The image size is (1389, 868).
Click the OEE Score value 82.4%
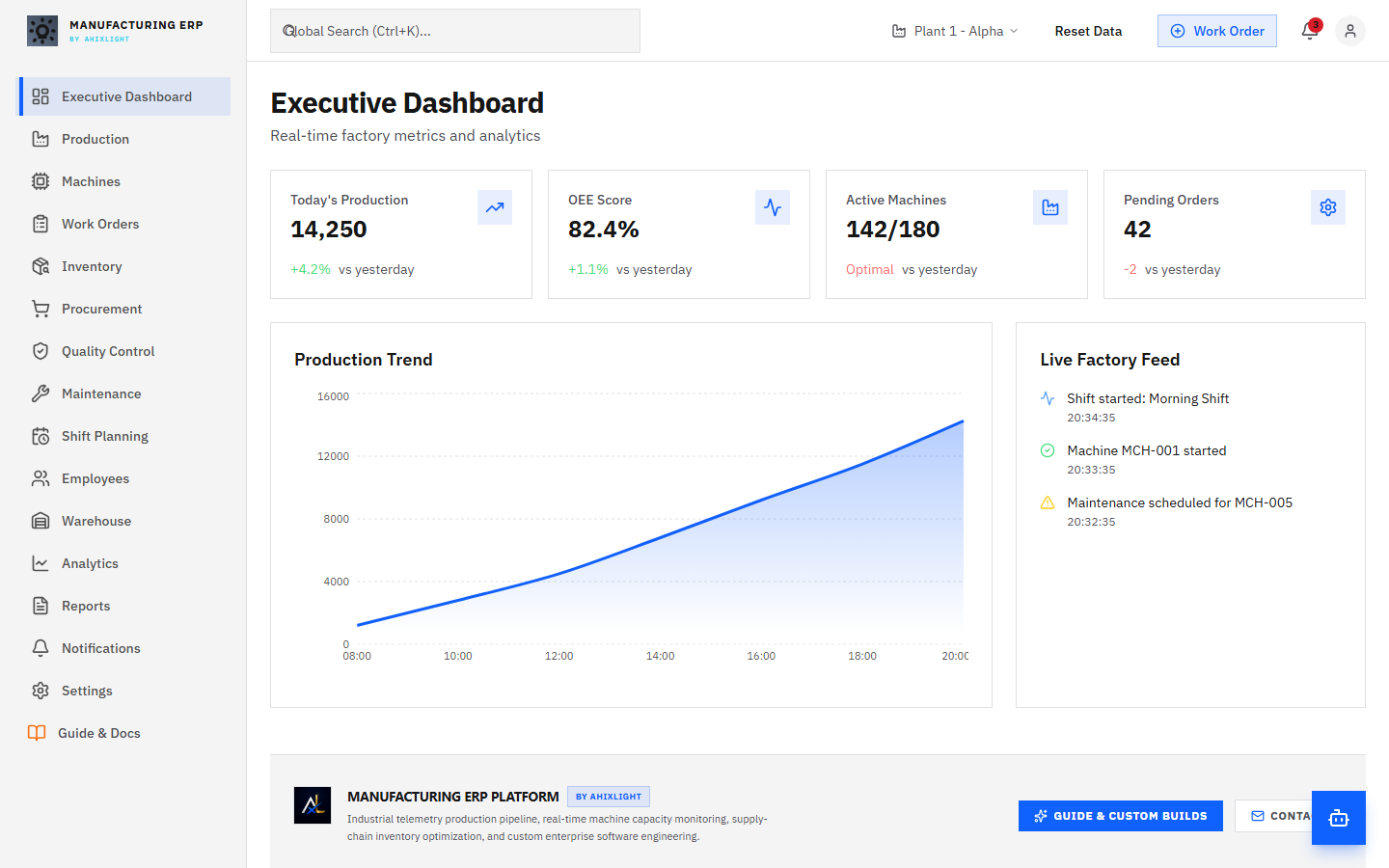[x=604, y=230]
